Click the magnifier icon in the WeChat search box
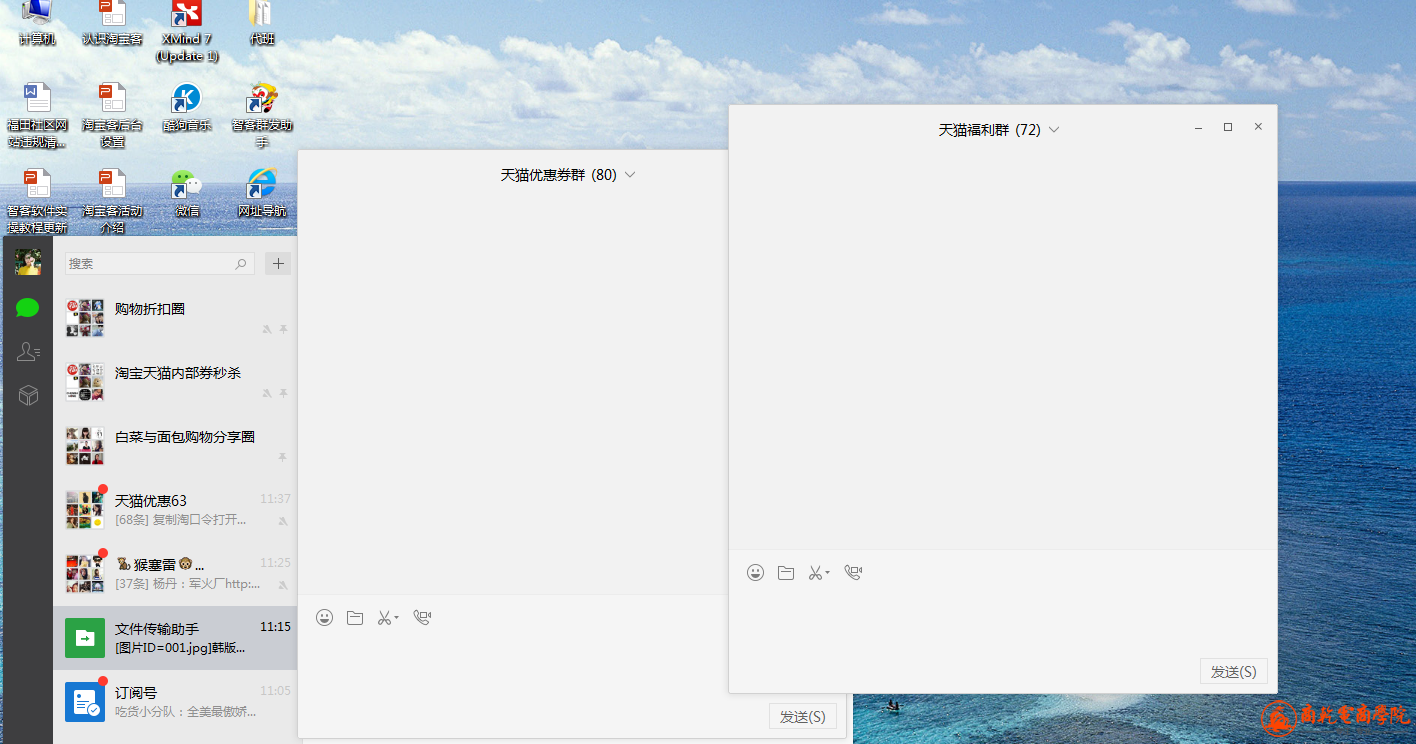 pos(241,264)
